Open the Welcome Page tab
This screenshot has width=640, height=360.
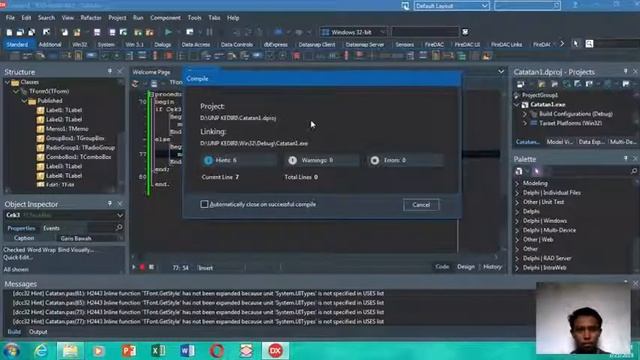click(x=151, y=72)
